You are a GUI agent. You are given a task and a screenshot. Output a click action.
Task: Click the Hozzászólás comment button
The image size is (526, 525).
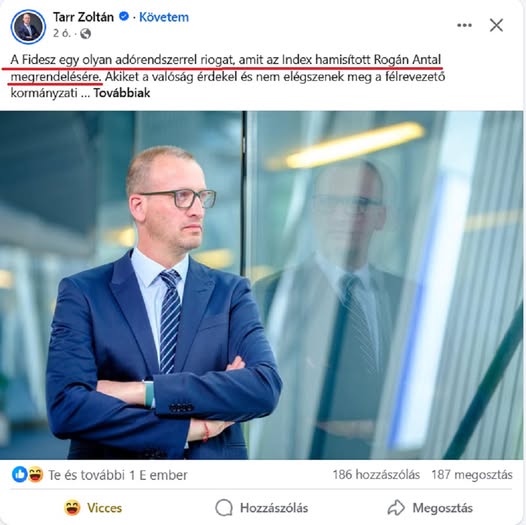tap(261, 508)
